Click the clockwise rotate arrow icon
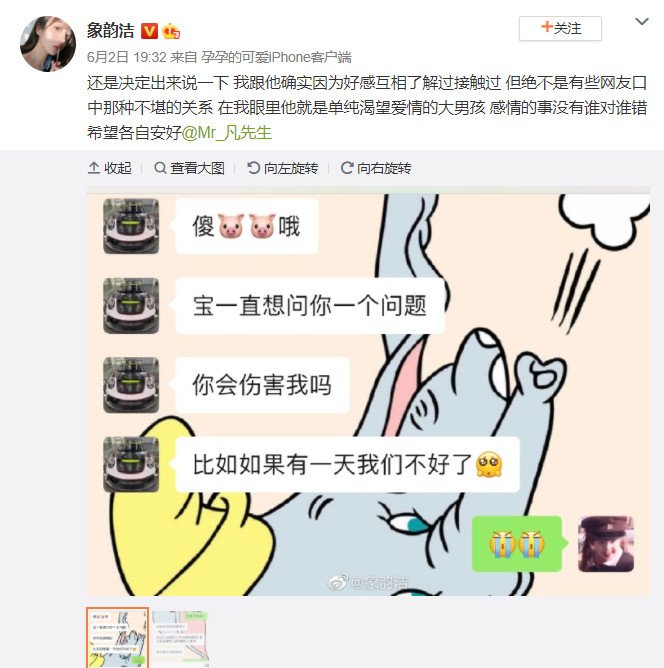This screenshot has width=664, height=668. pos(347,168)
